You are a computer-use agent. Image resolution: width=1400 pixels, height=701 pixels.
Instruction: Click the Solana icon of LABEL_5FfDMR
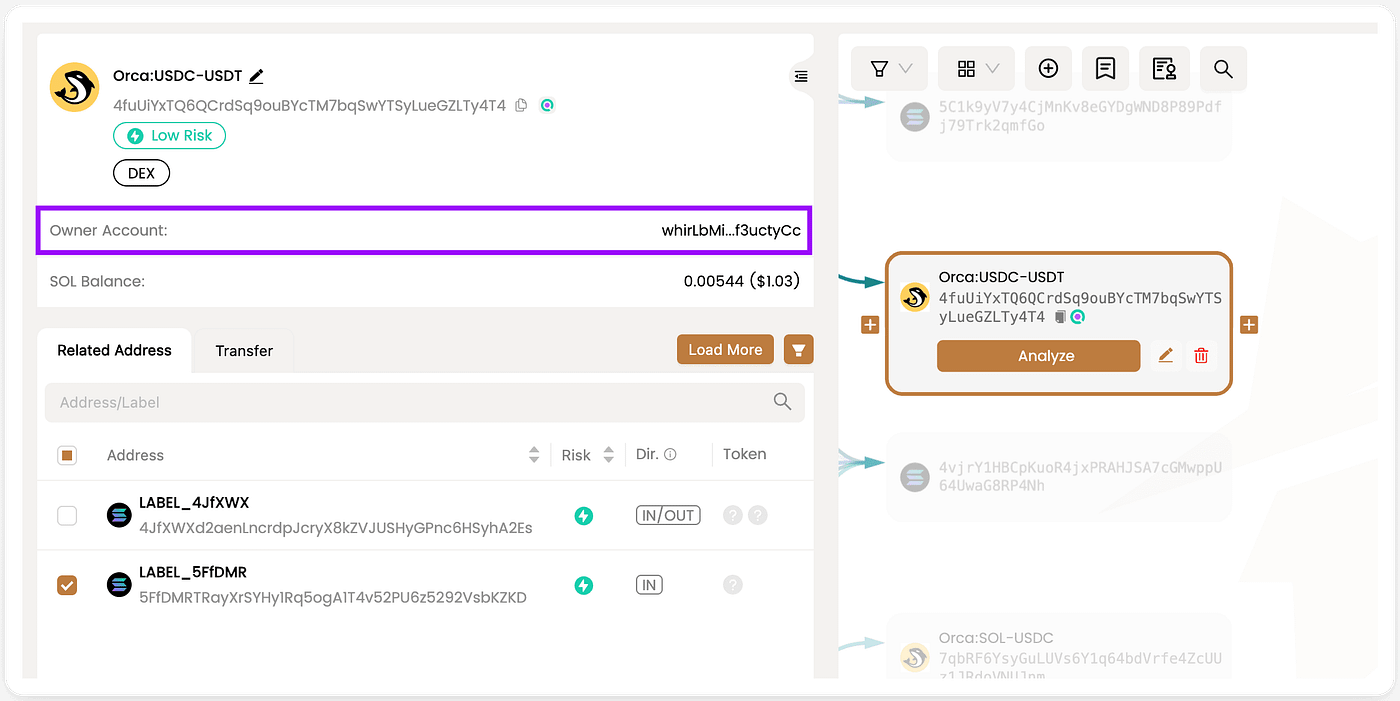pos(119,585)
